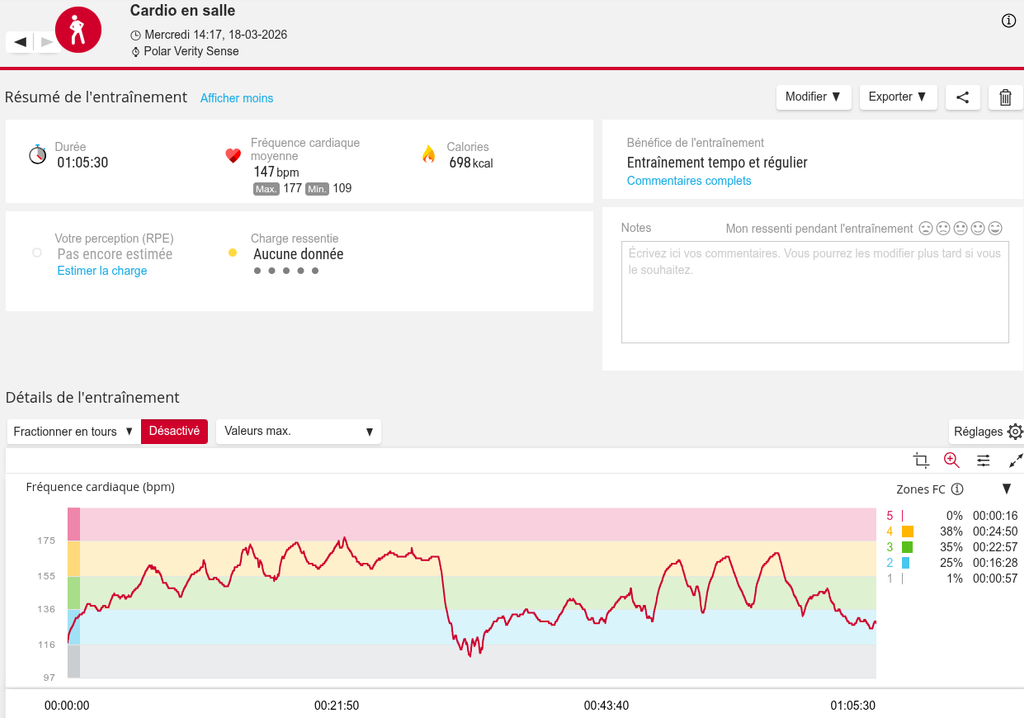Viewport: 1024px width, 718px height.
Task: Select the happiest face feeling rating
Action: [x=995, y=228]
